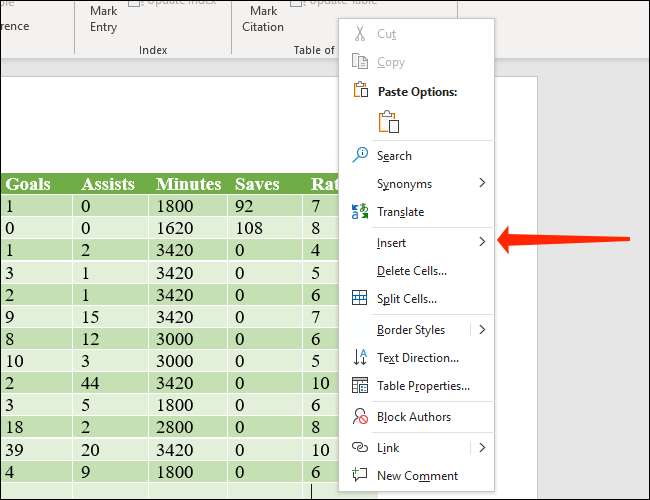
Task: Click the Text Direction icon
Action: tap(361, 357)
